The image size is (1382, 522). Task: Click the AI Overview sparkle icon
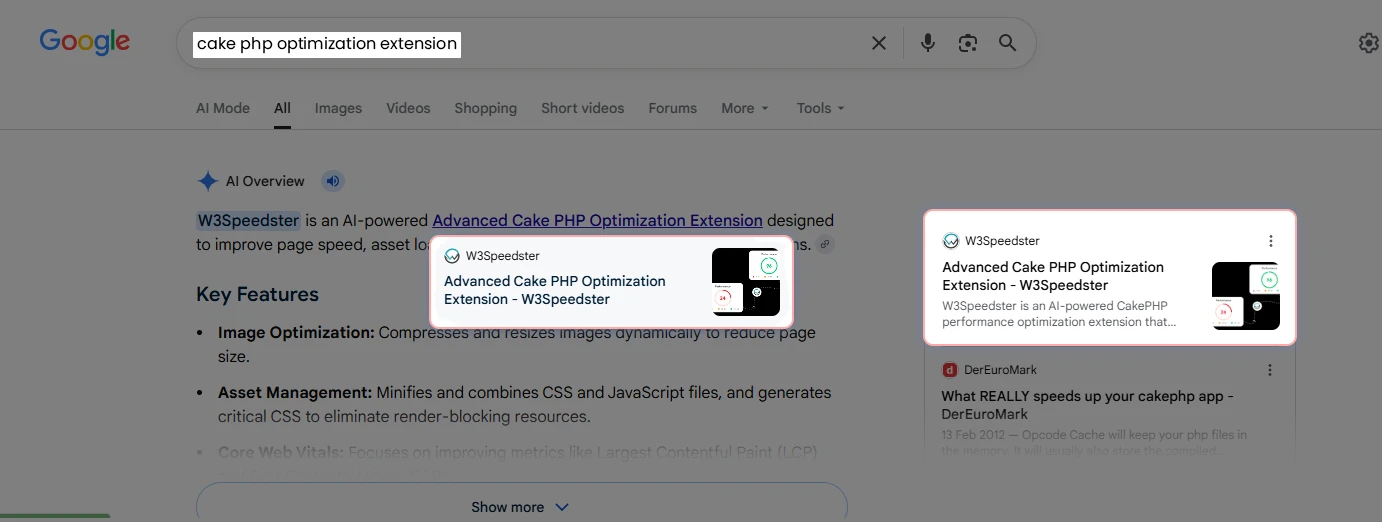point(207,181)
